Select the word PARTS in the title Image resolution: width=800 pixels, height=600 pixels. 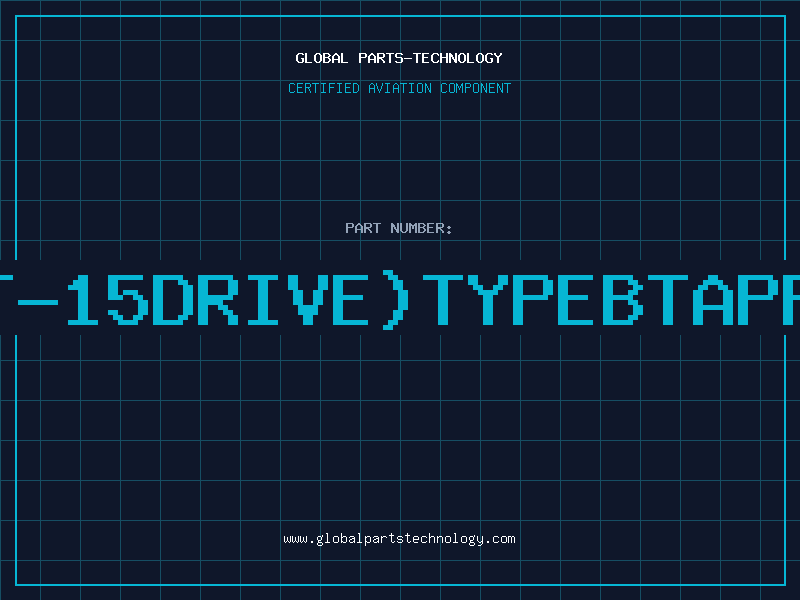click(x=381, y=58)
